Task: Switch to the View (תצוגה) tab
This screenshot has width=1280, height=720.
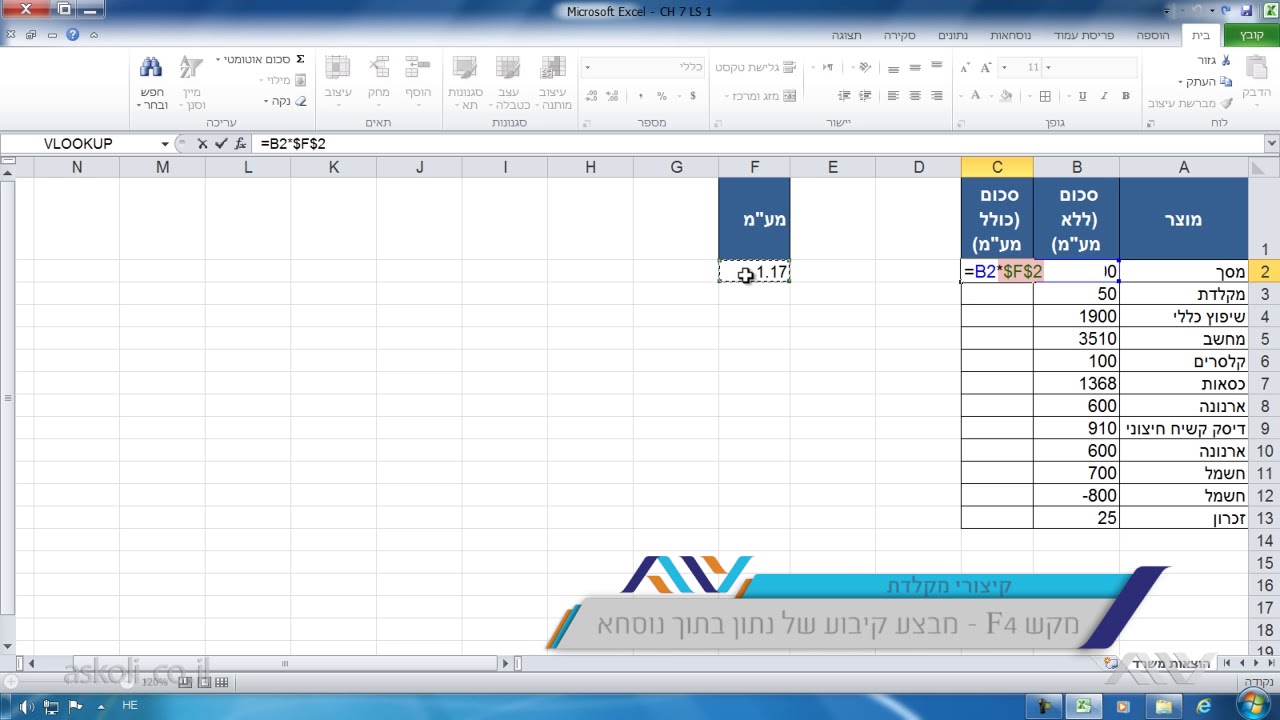Action: pos(846,35)
